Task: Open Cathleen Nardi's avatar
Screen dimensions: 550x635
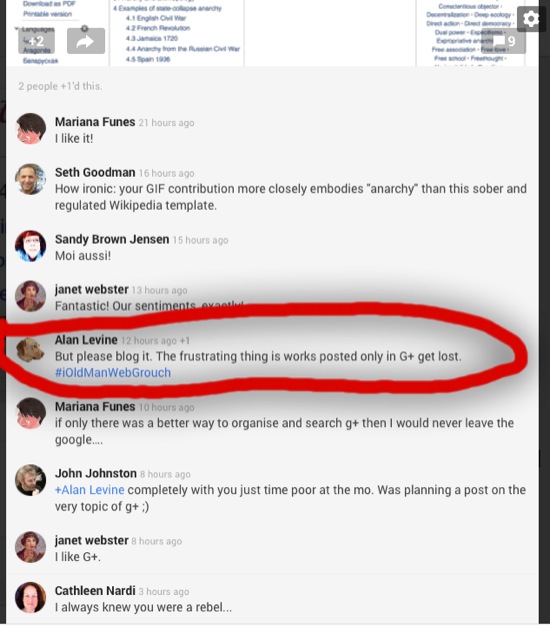Action: click(x=30, y=598)
